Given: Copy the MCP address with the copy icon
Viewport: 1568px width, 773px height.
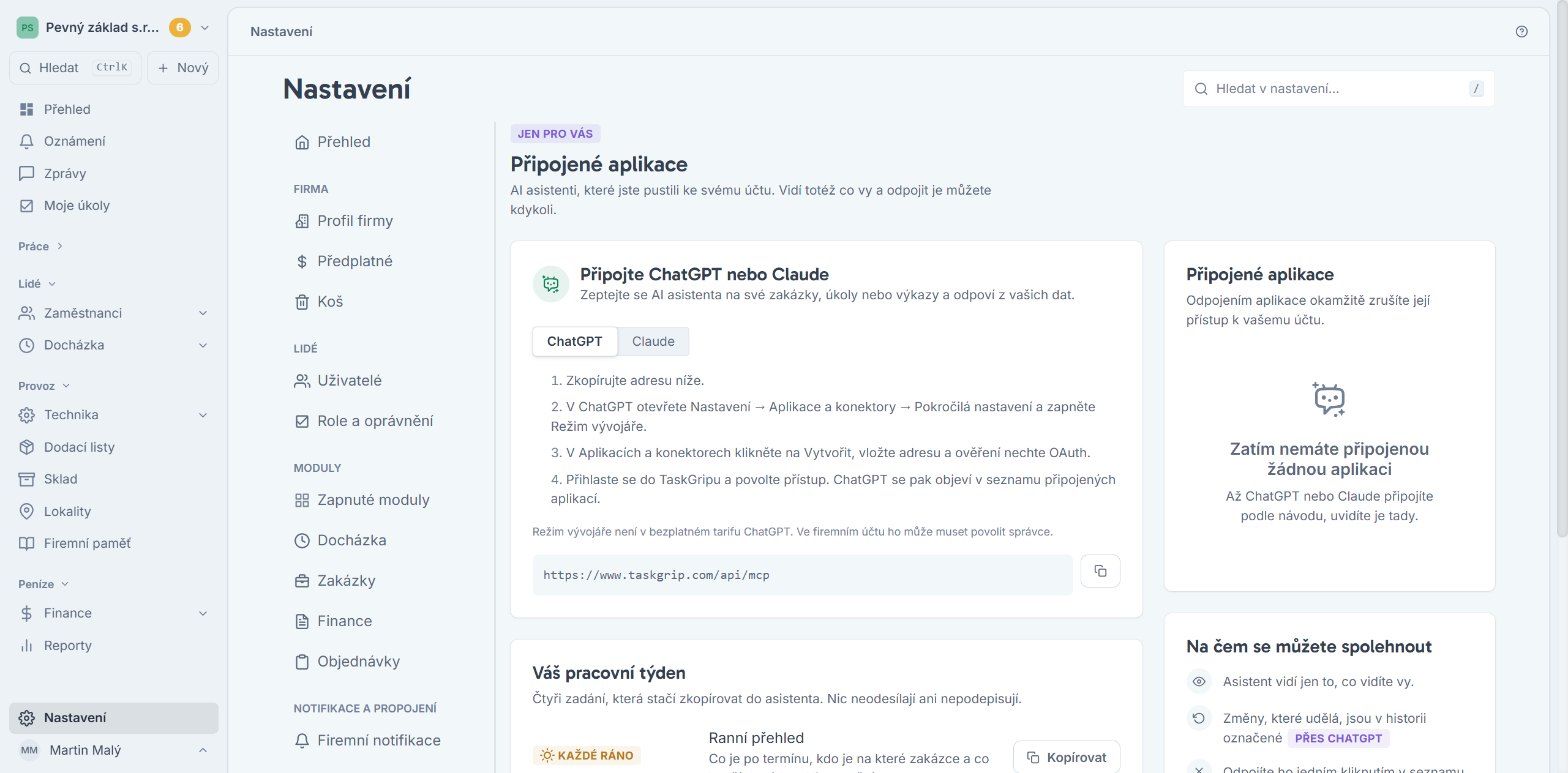Looking at the screenshot, I should (x=1100, y=571).
